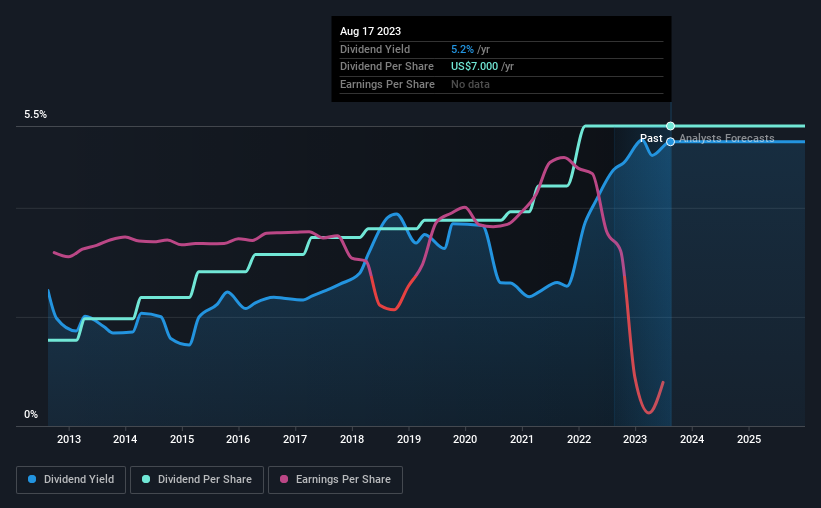Toggle the Dividend Yield legend button
The height and width of the screenshot is (508, 821).
point(71,480)
